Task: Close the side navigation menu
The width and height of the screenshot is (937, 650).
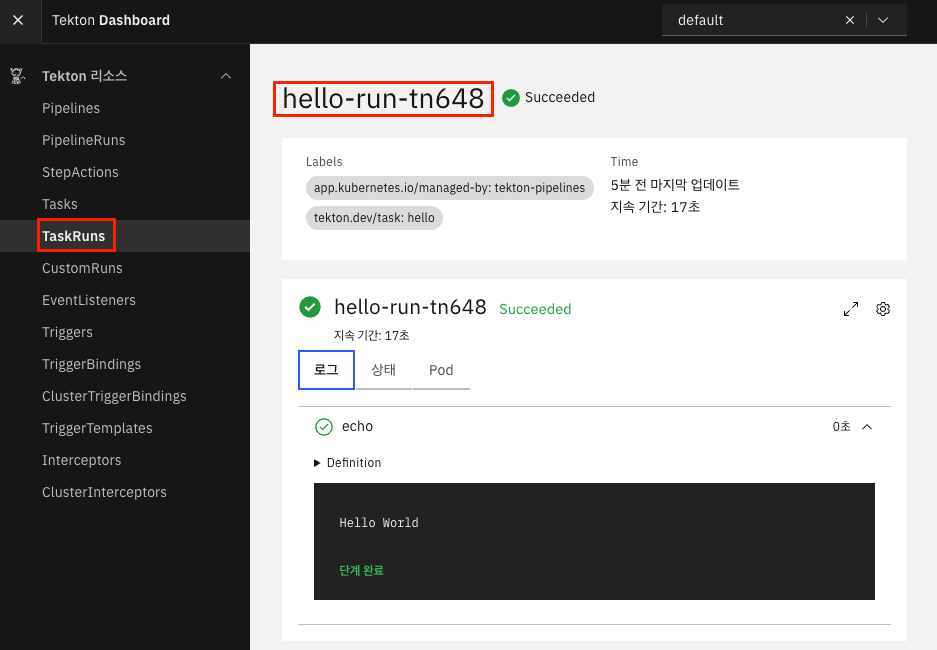Action: pyautogui.click(x=18, y=20)
